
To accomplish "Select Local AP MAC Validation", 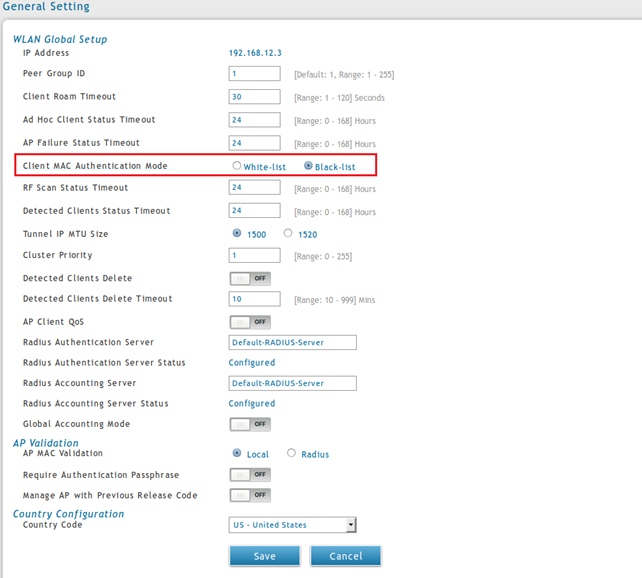I will pyautogui.click(x=237, y=453).
